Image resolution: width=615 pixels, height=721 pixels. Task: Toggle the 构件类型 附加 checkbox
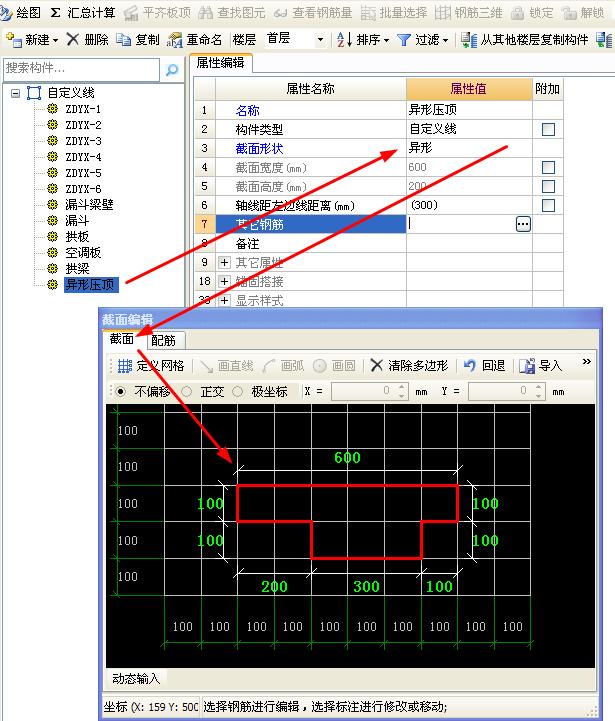[x=548, y=129]
